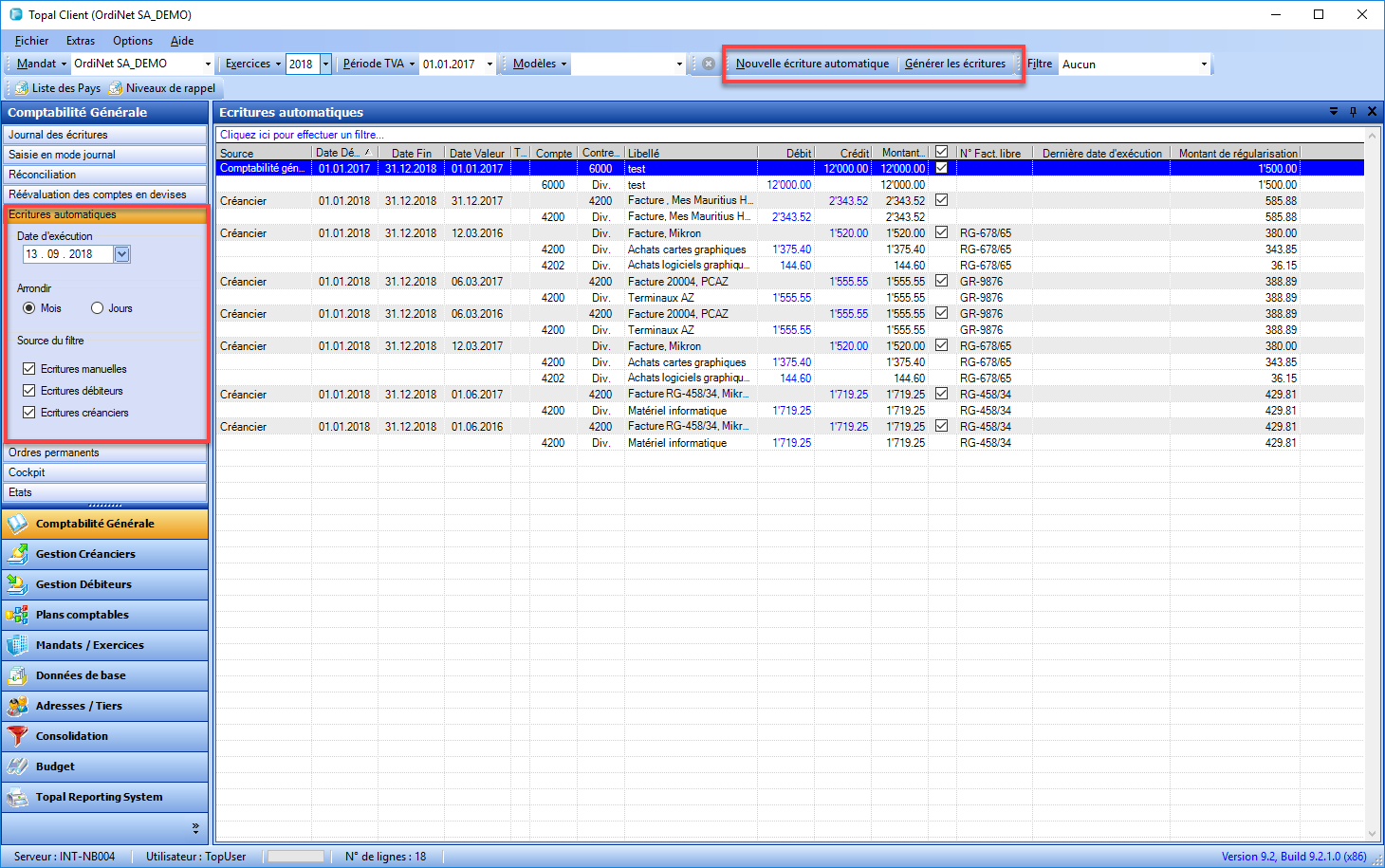Expand the Exercices year dropdown 2018

click(325, 65)
